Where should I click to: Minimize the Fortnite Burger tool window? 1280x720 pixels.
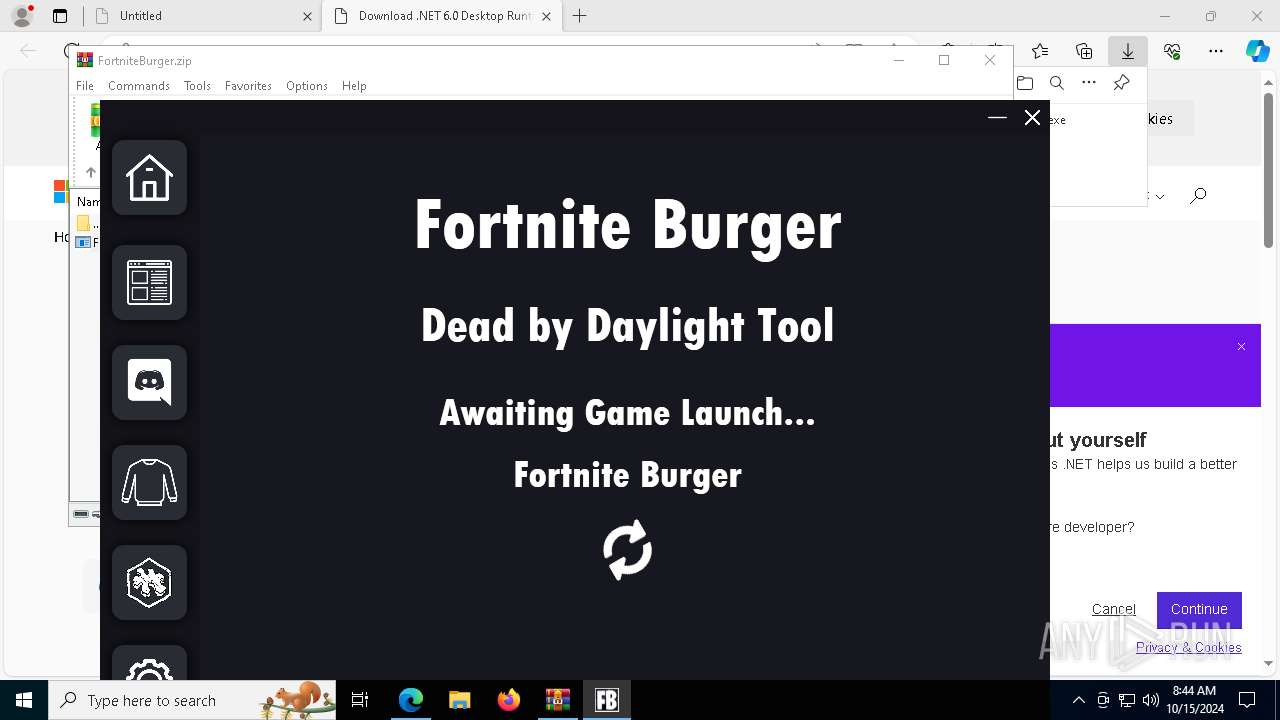click(997, 118)
